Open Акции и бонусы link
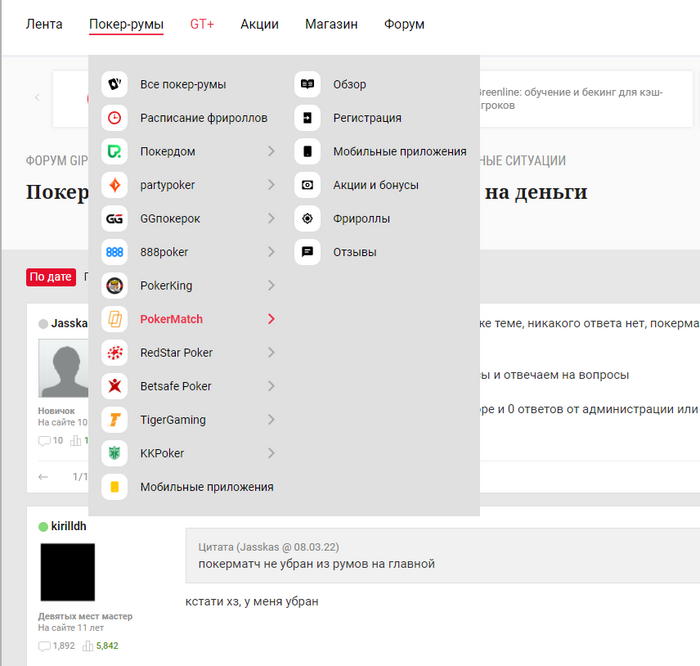 [x=376, y=185]
